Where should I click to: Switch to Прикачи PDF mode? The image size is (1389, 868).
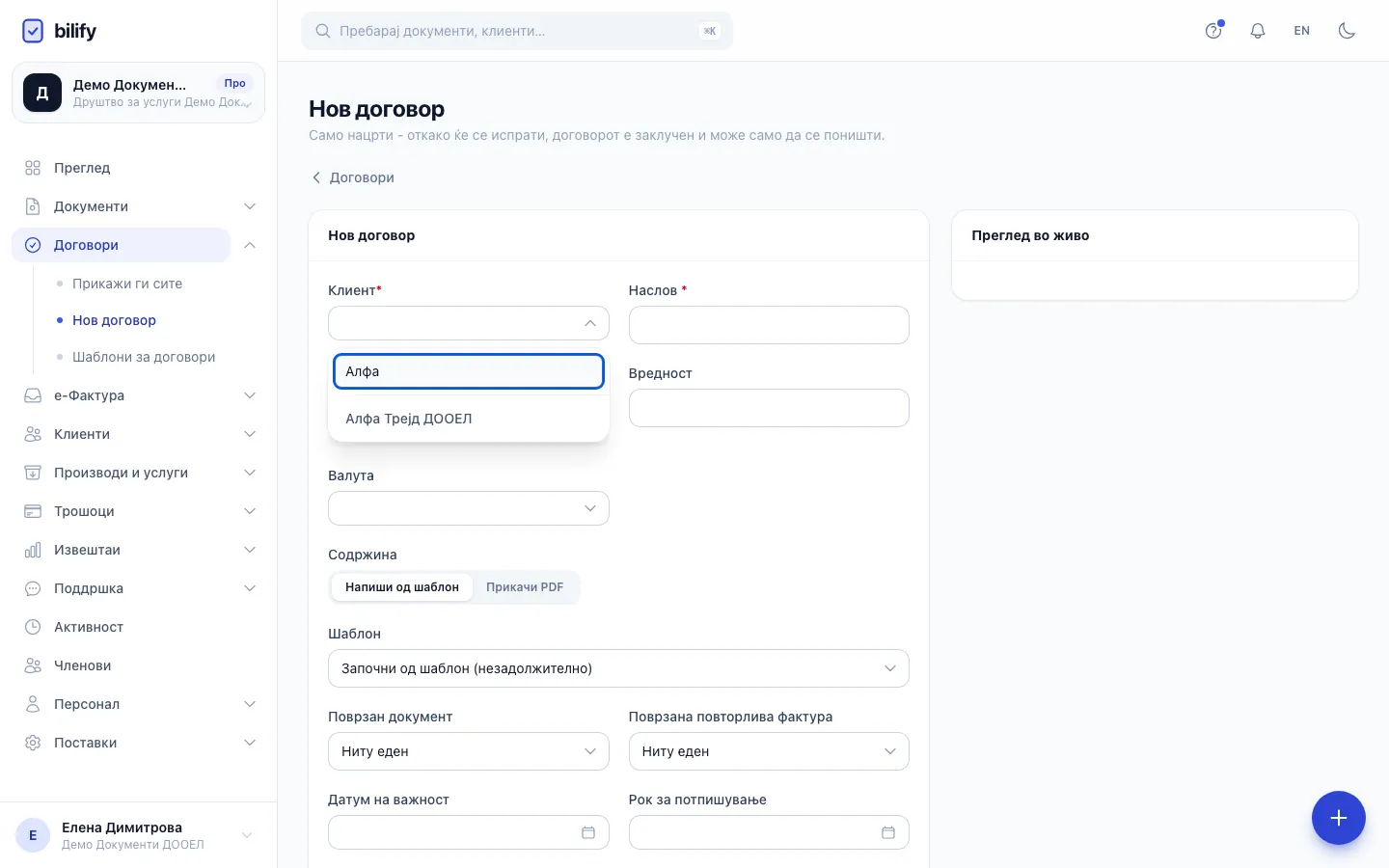pos(525,587)
